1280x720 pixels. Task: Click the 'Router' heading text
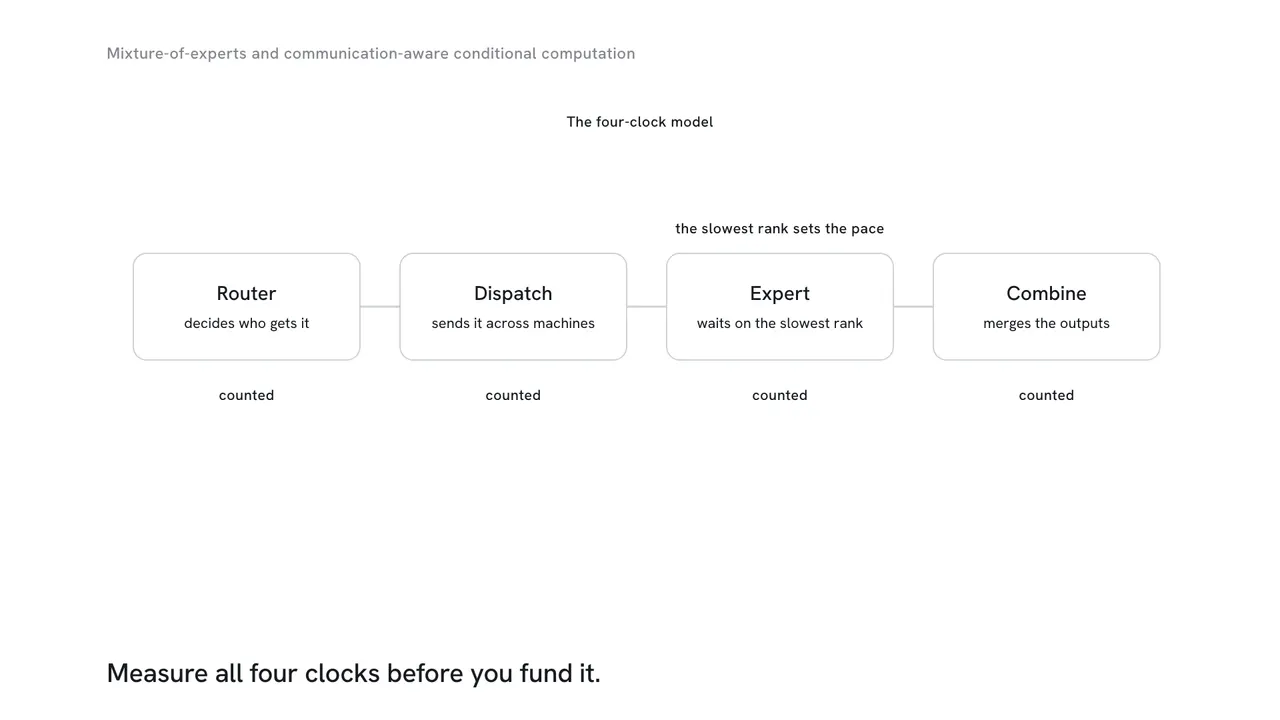tap(246, 294)
